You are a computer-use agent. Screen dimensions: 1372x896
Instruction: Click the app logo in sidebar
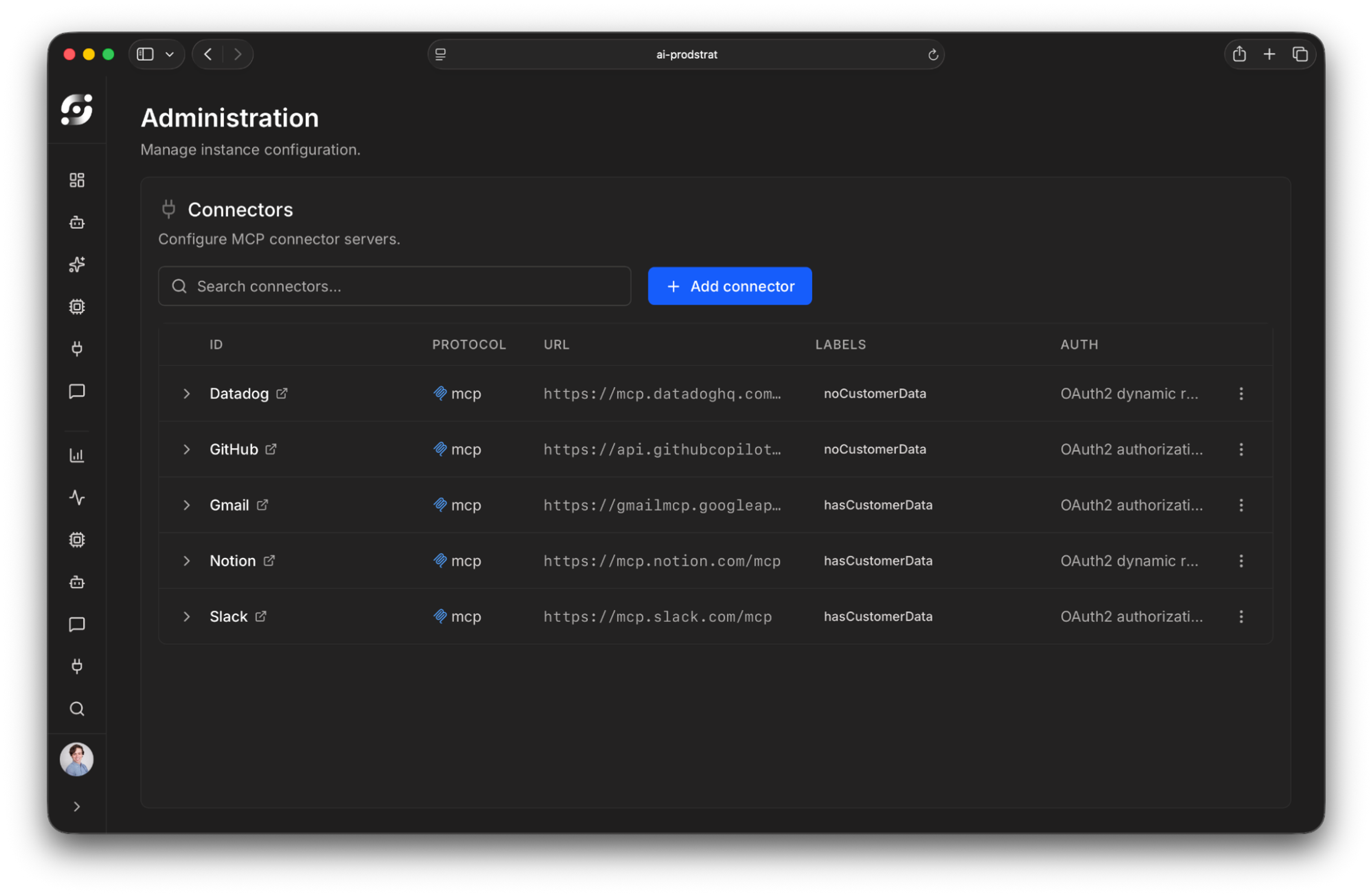77,110
